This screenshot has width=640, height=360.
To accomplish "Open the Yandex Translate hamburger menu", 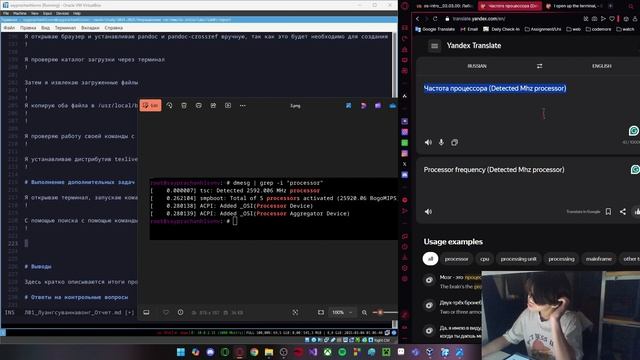I will click(434, 46).
